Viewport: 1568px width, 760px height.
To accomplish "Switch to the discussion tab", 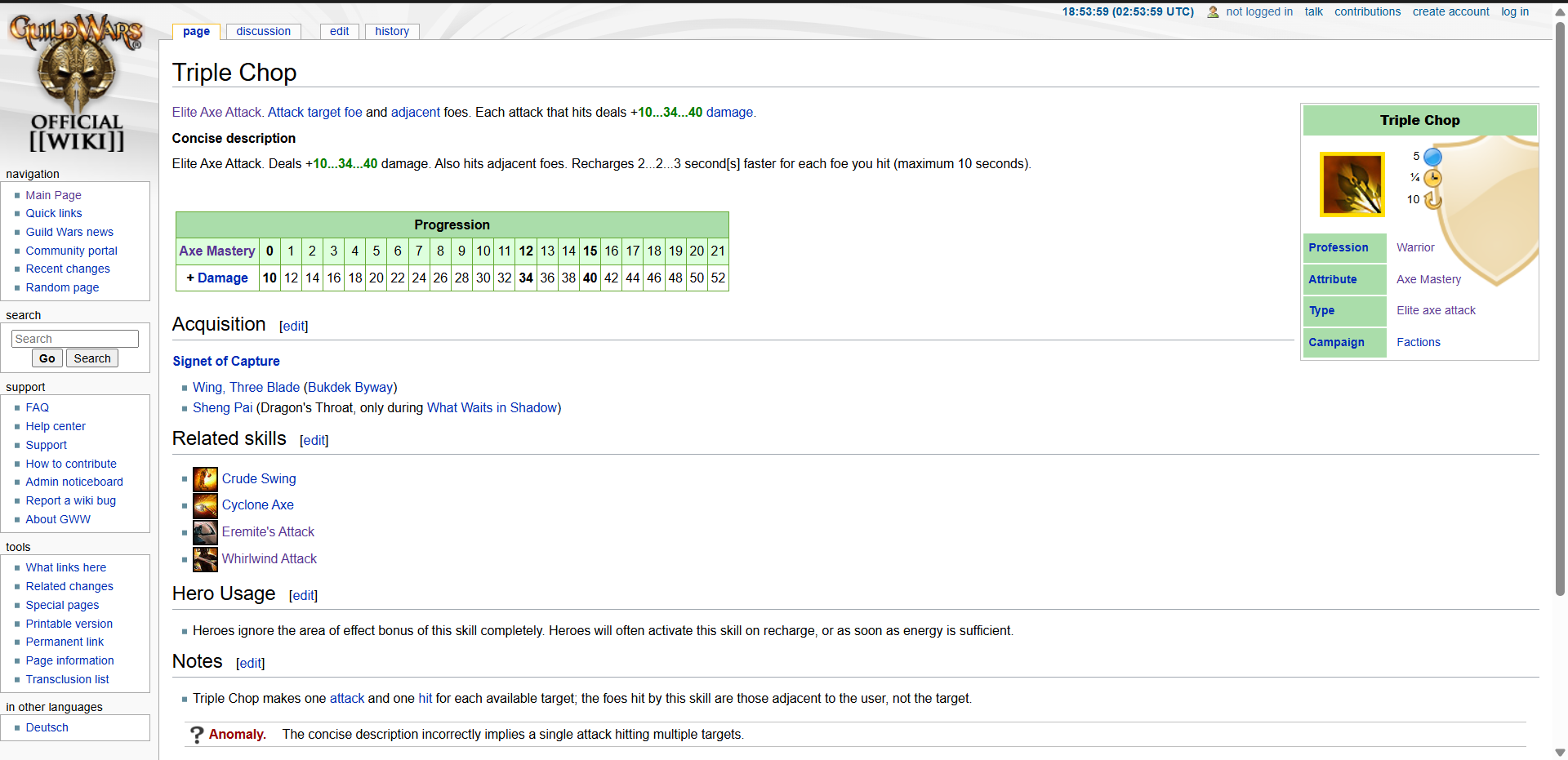I will tap(263, 31).
